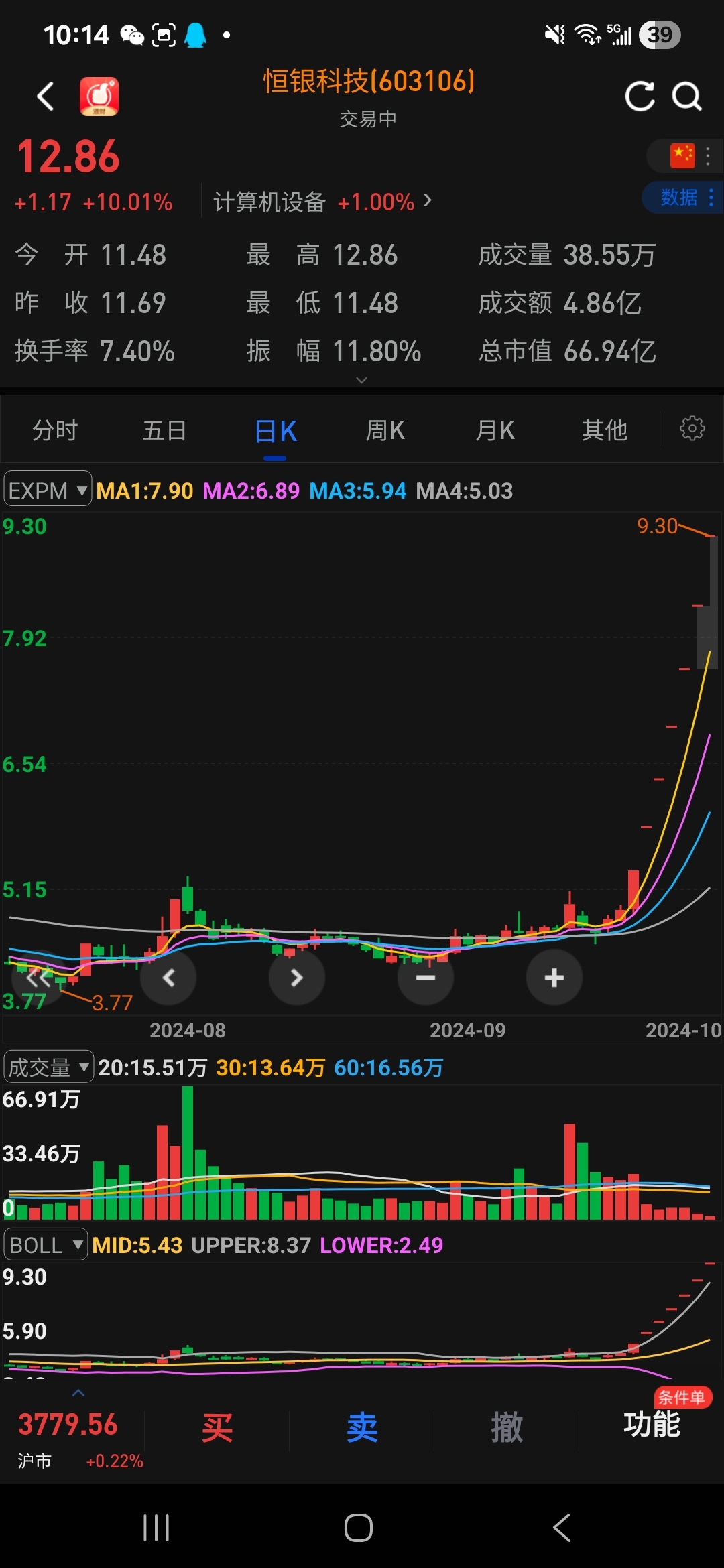Tap the MA4:5.03 indicator label
The image size is (724, 1568).
coord(465,491)
